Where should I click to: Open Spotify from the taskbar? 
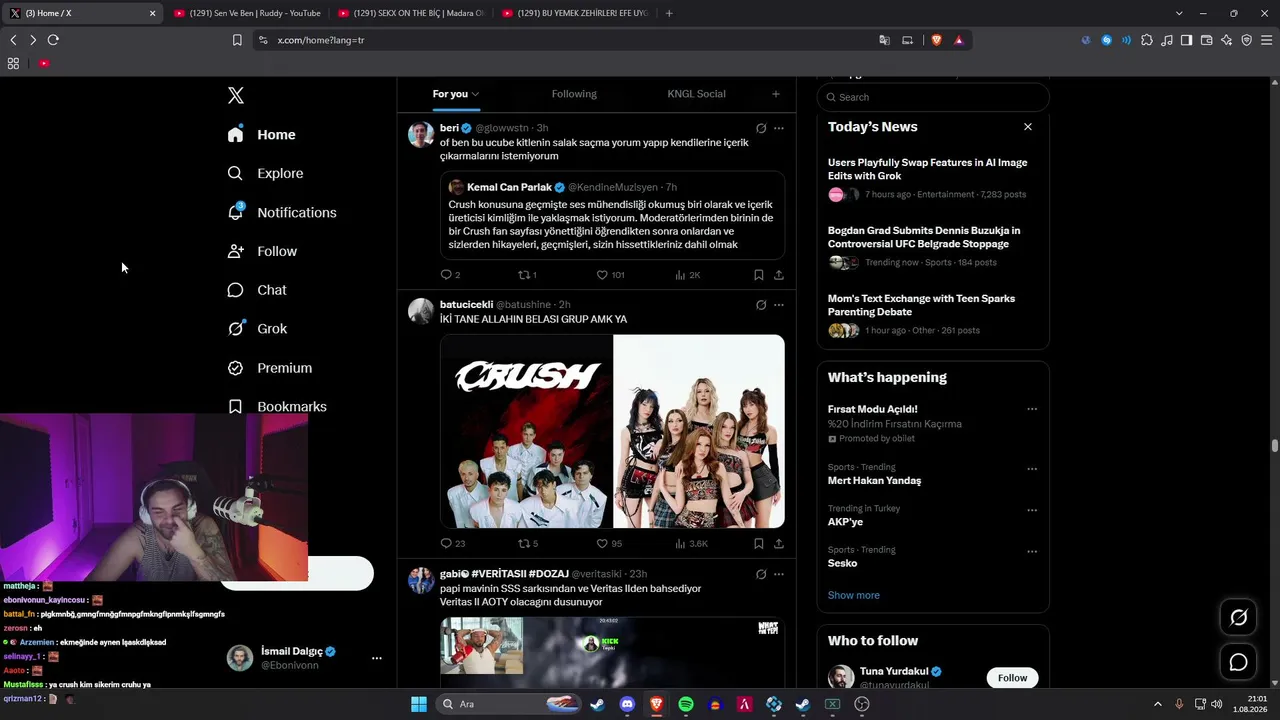point(686,704)
